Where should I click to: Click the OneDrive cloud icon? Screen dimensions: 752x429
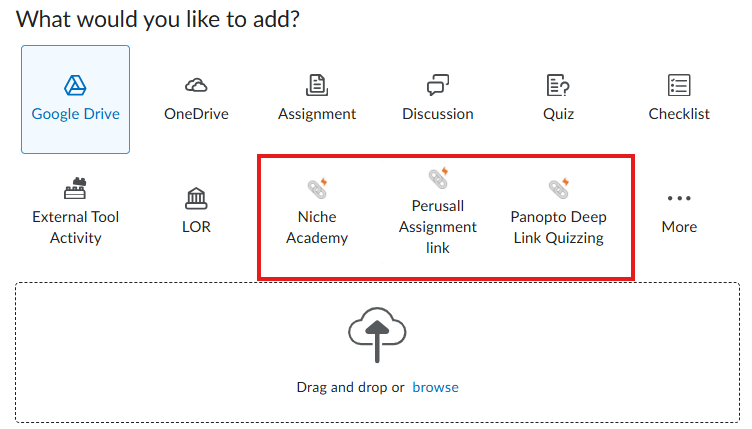point(196,86)
